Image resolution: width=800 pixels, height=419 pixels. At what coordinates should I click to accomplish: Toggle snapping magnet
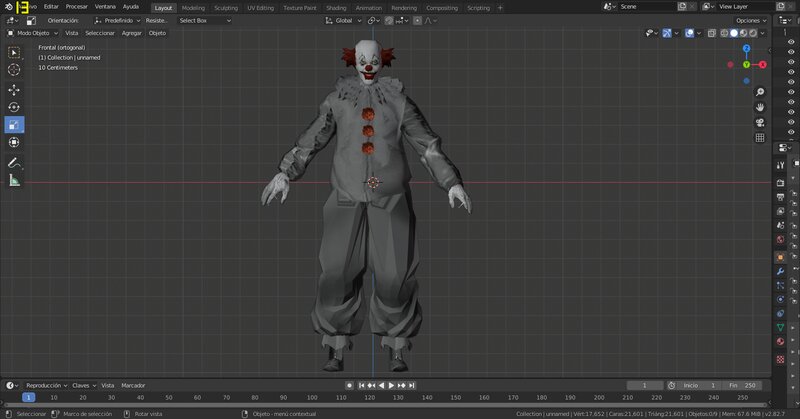[x=389, y=21]
